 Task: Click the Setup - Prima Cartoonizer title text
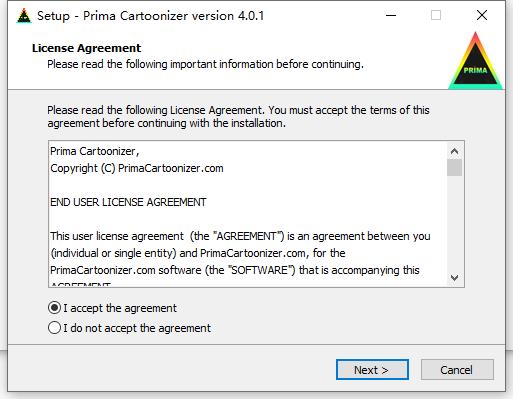pyautogui.click(x=150, y=16)
